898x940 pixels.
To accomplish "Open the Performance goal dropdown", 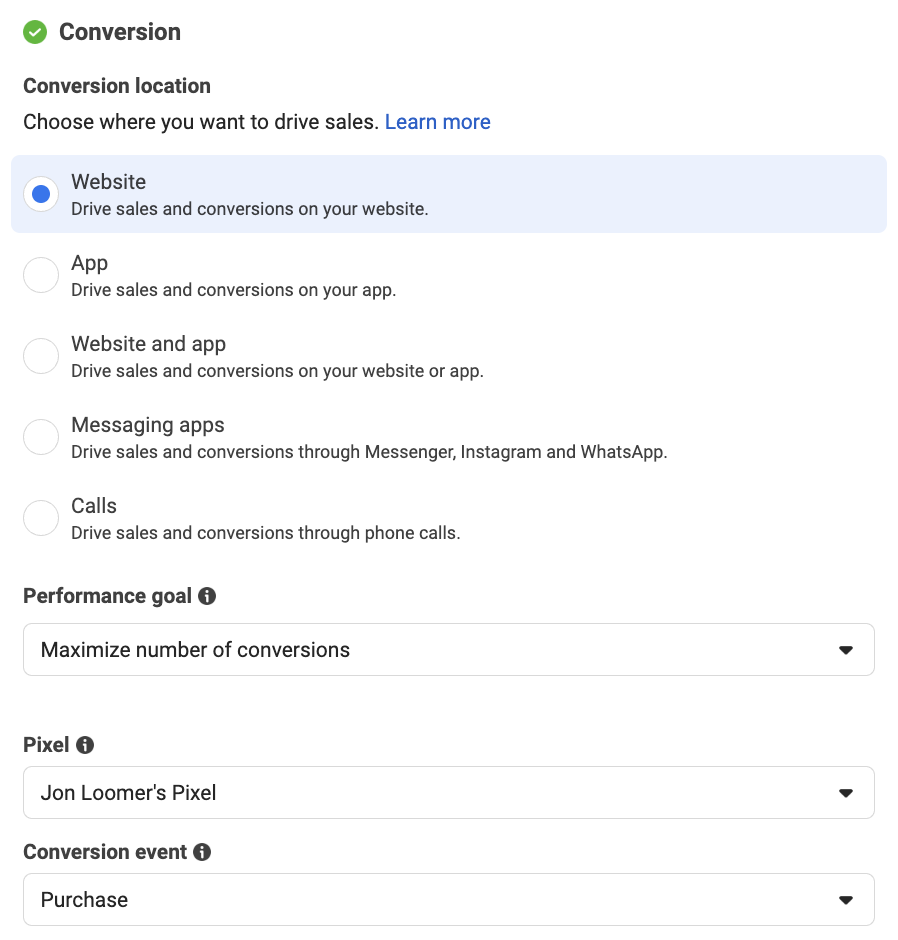I will (448, 650).
